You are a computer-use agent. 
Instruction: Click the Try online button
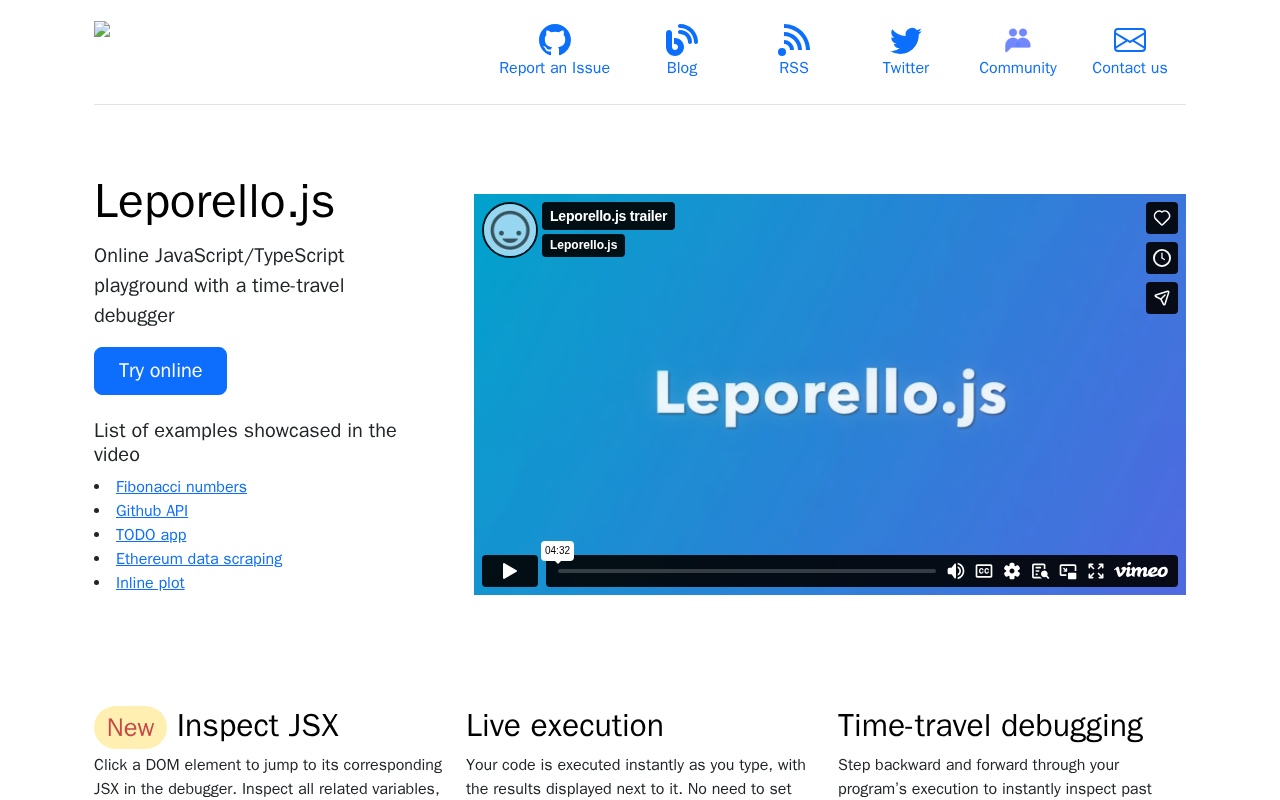tap(160, 371)
